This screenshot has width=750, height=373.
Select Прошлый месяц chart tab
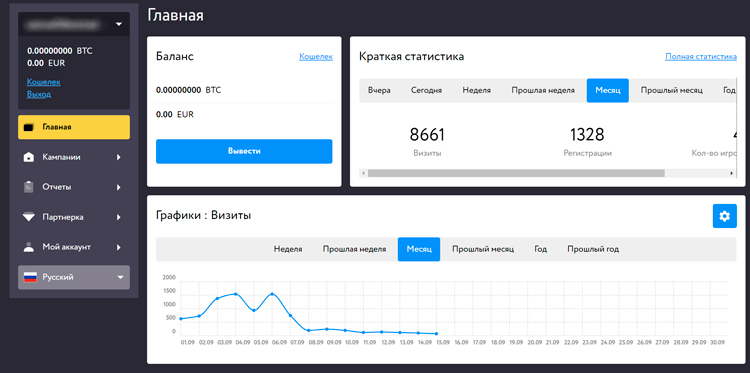(483, 249)
